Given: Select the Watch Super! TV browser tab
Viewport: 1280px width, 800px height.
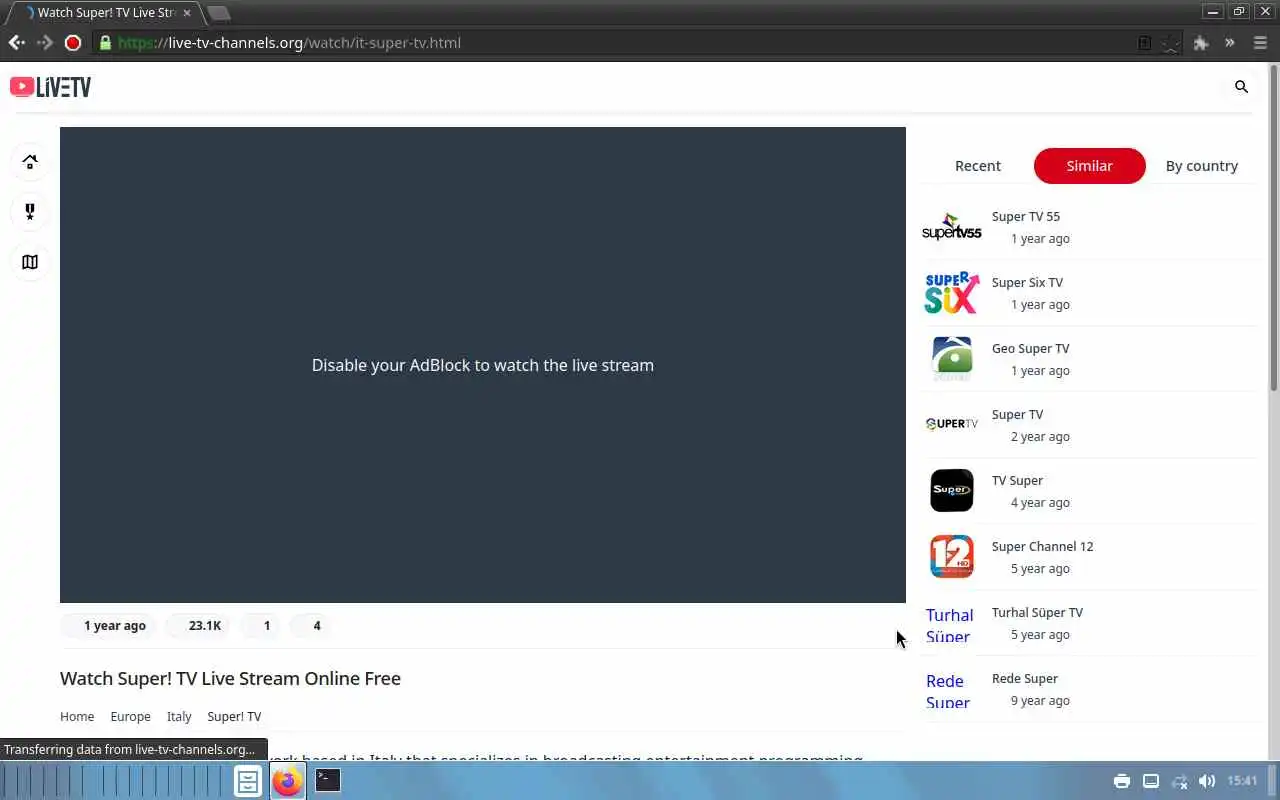Looking at the screenshot, I should pyautogui.click(x=106, y=13).
